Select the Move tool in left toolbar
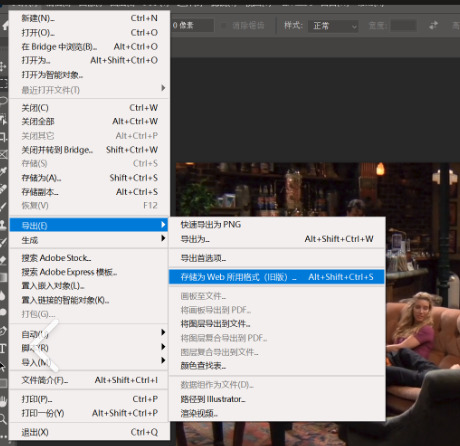Image resolution: width=460 pixels, height=446 pixels. (x=3, y=66)
